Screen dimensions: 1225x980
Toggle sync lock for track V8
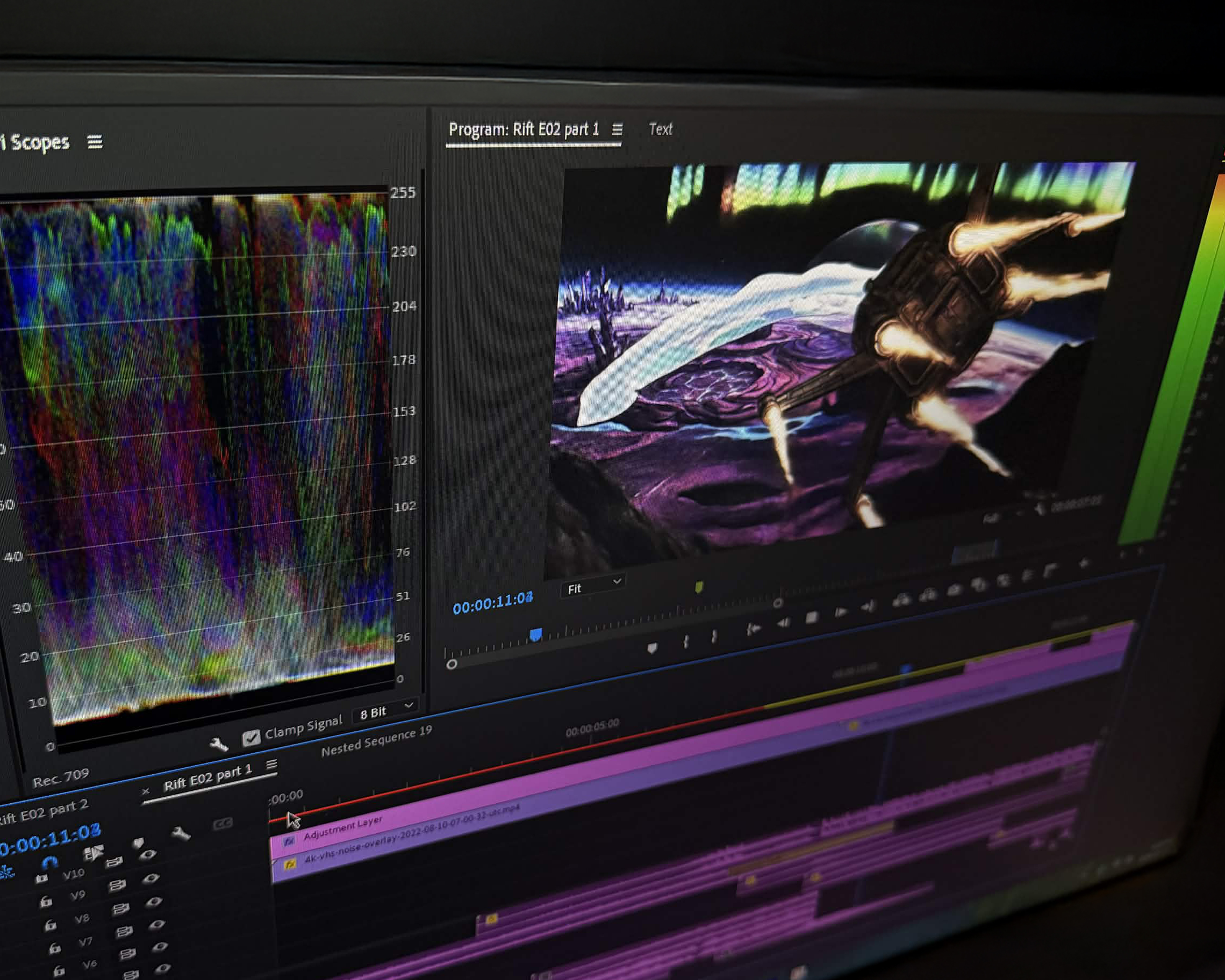[120, 909]
